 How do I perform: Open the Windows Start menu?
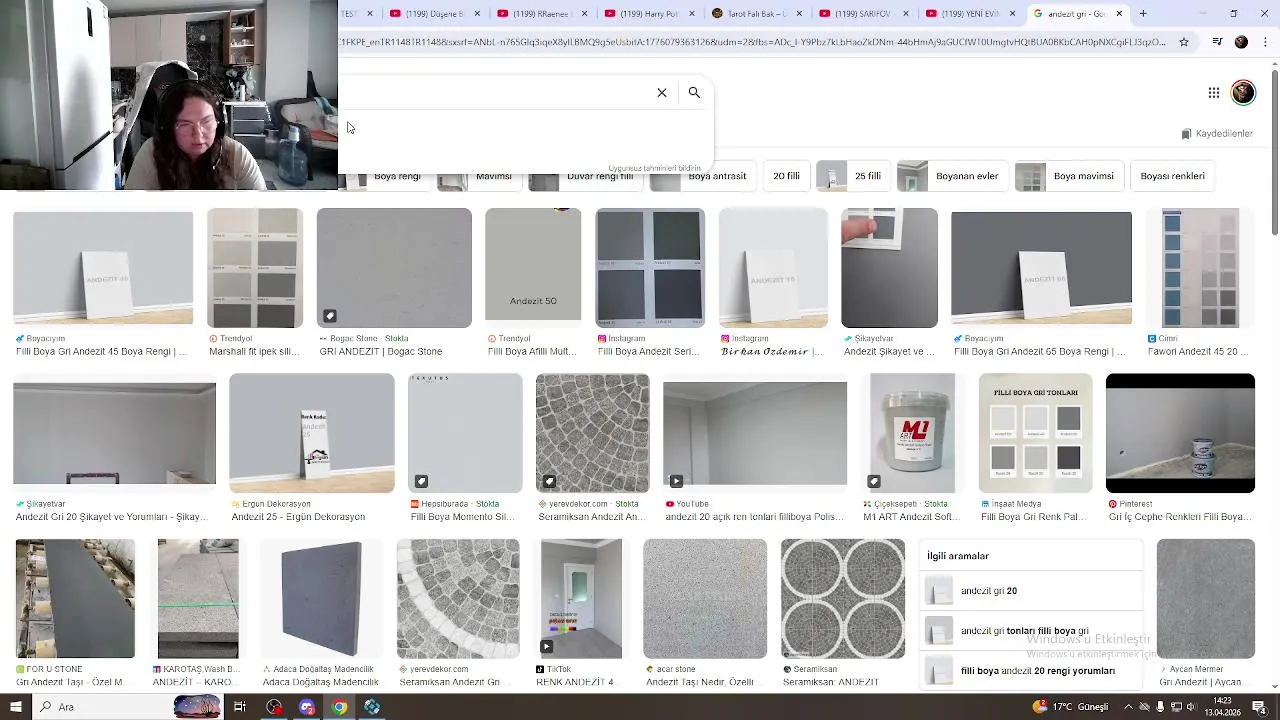coord(15,707)
